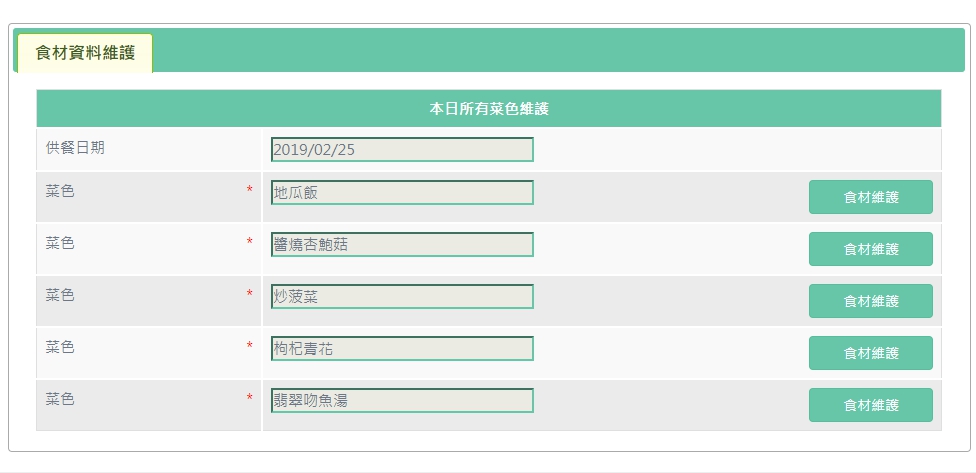
Task: Focus the 醬燒杏鮑菇 dish input field
Action: (x=402, y=245)
